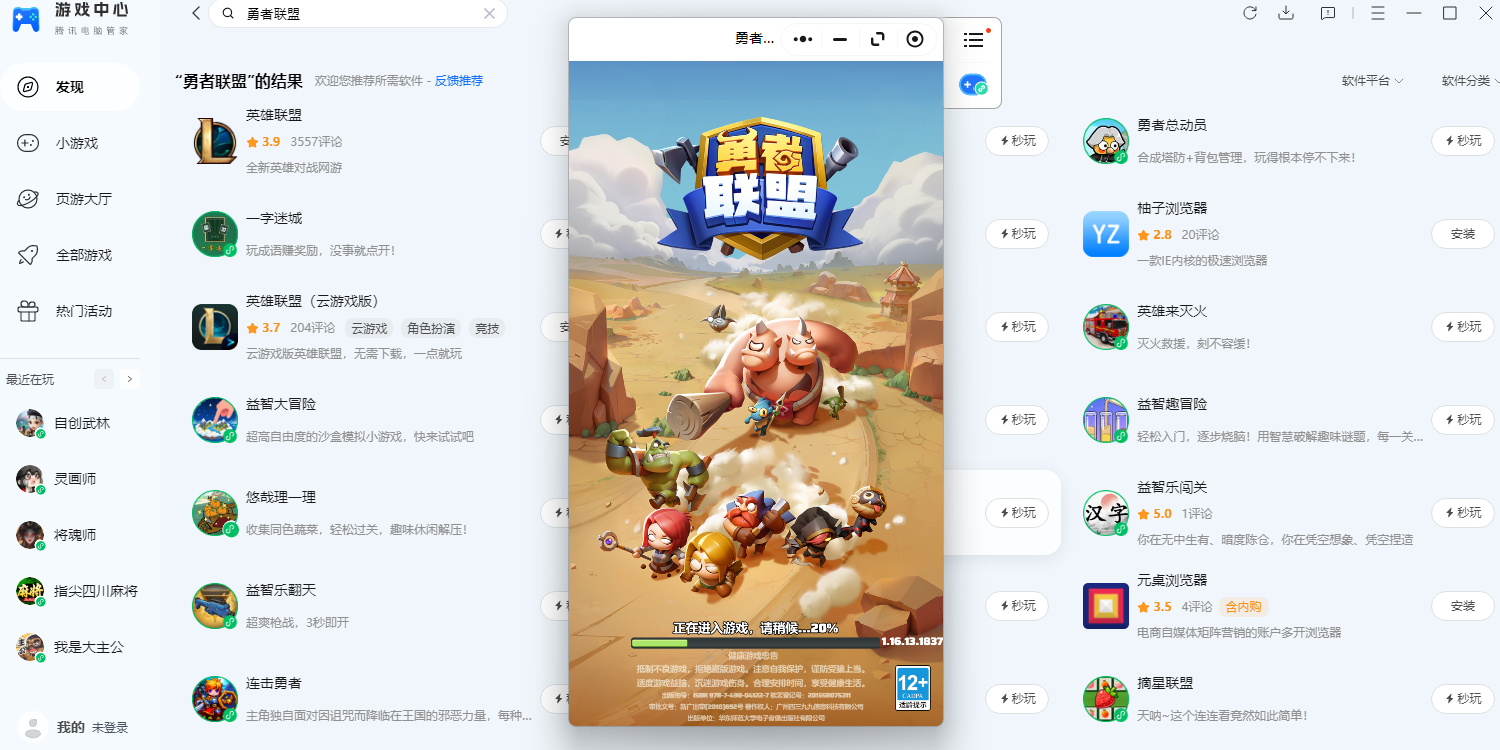Click the 勇者联盟 logo in the game
This screenshot has width=1500, height=750.
tap(761, 190)
